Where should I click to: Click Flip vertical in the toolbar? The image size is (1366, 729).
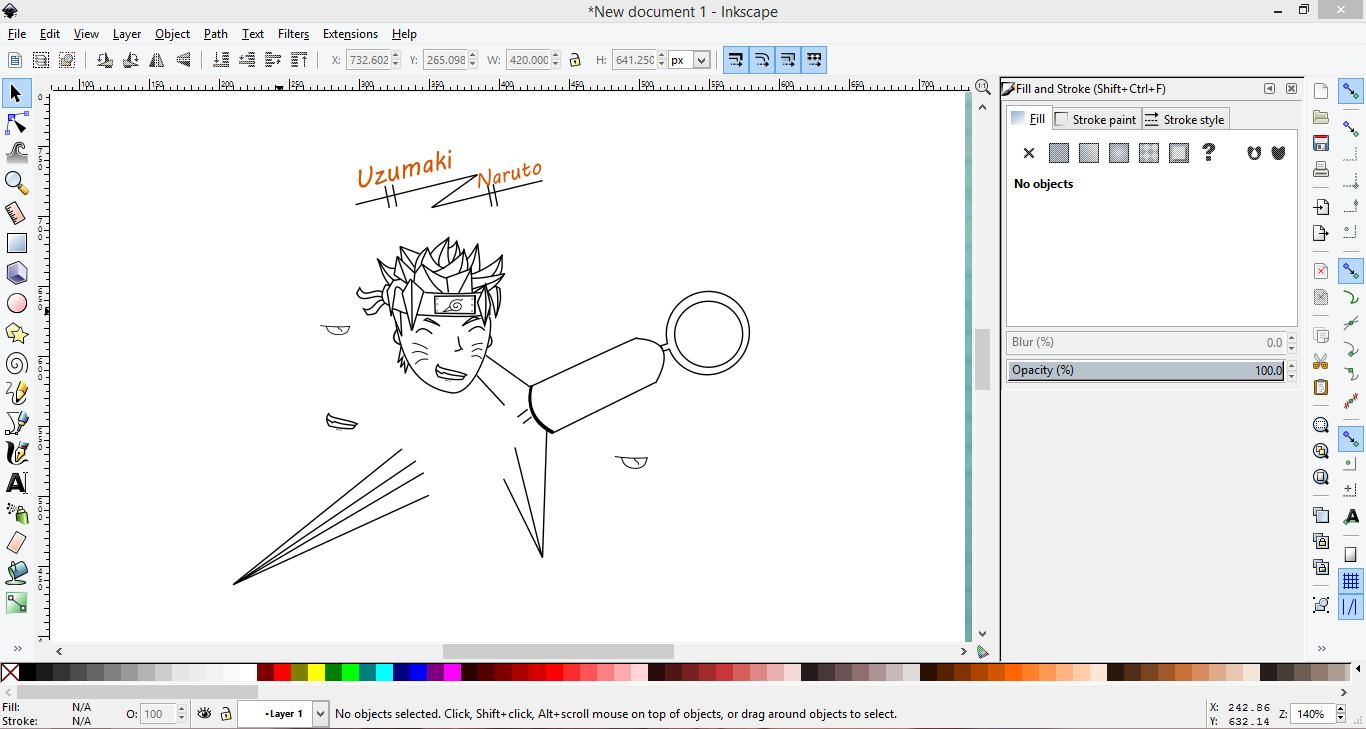[183, 60]
